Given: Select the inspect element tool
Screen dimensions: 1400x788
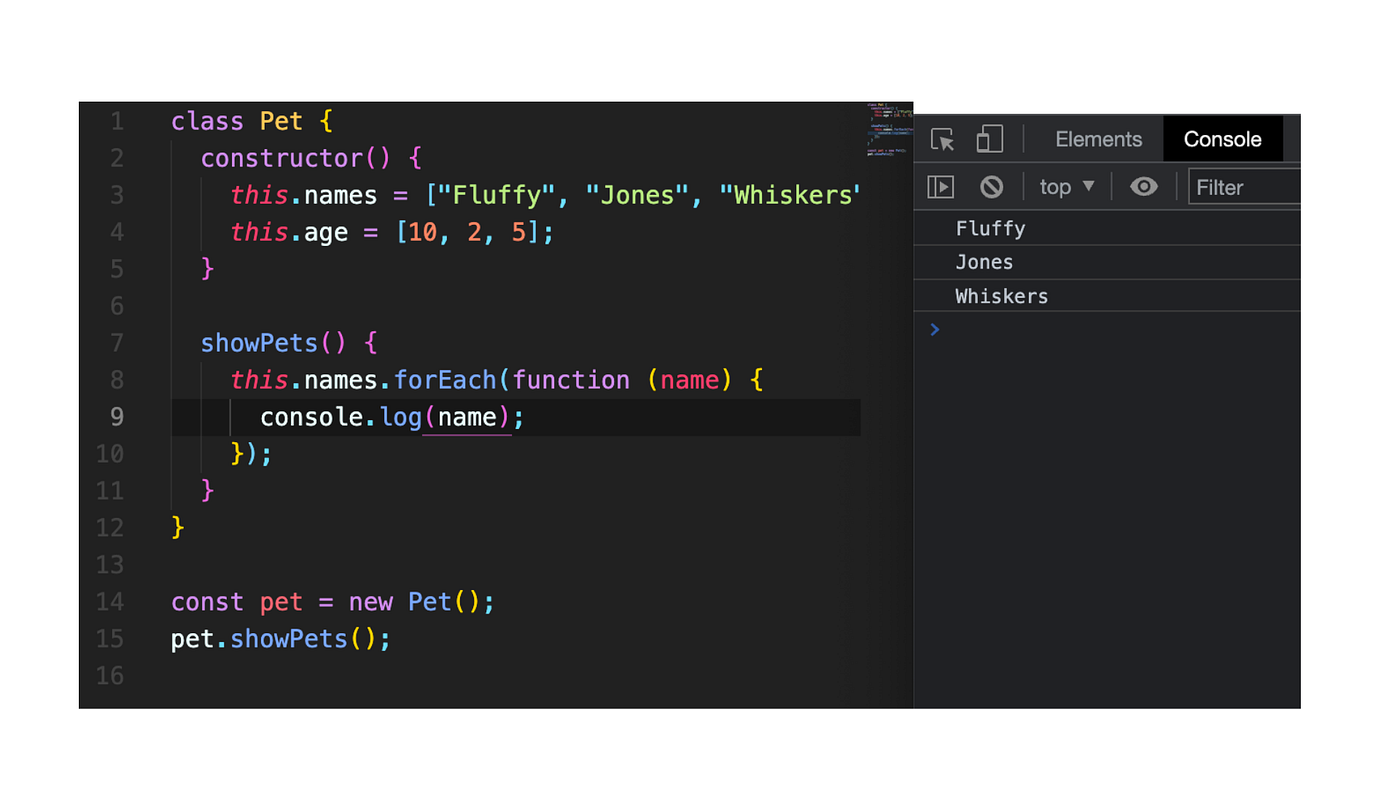Looking at the screenshot, I should 941,139.
